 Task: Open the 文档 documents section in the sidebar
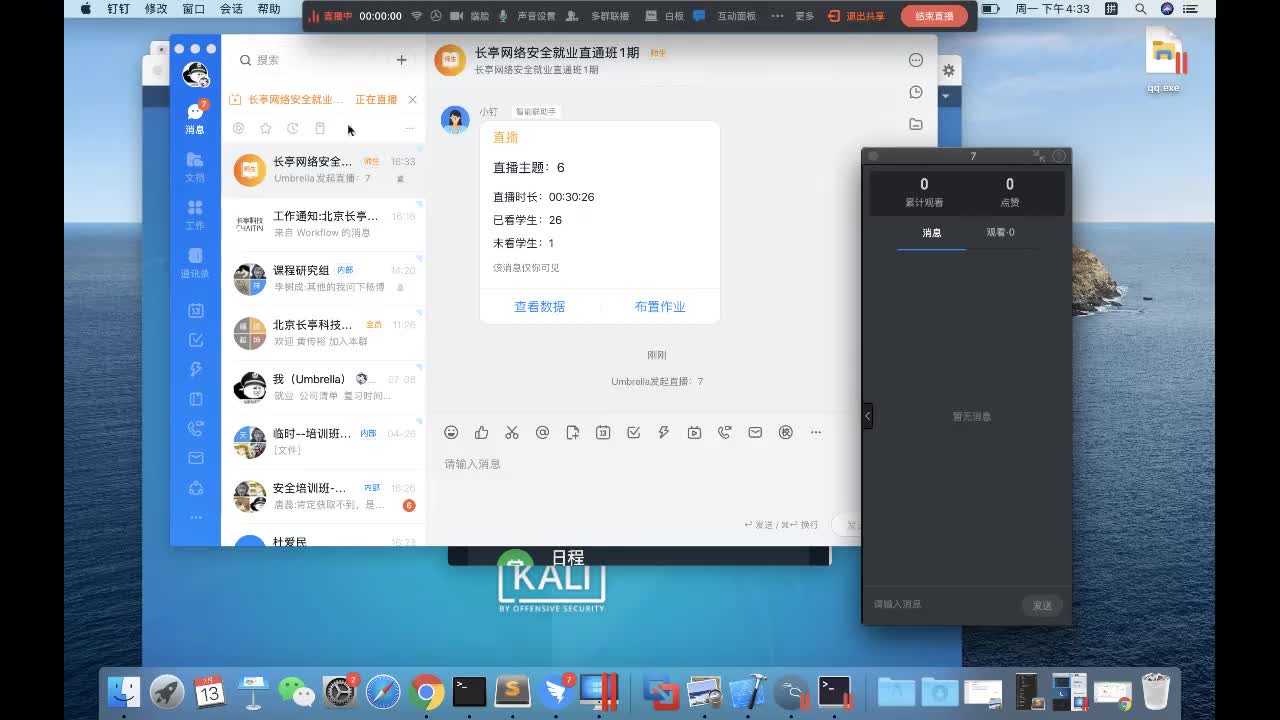[195, 166]
